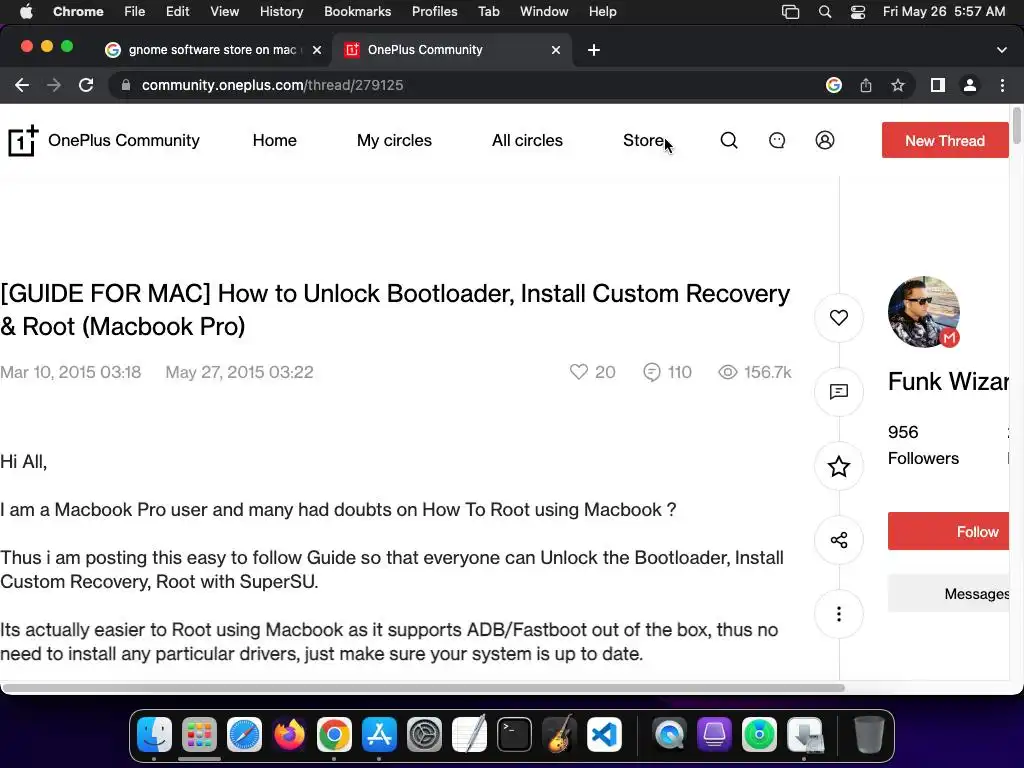Open System Settings from the dock
This screenshot has width=1024, height=768.
click(424, 735)
